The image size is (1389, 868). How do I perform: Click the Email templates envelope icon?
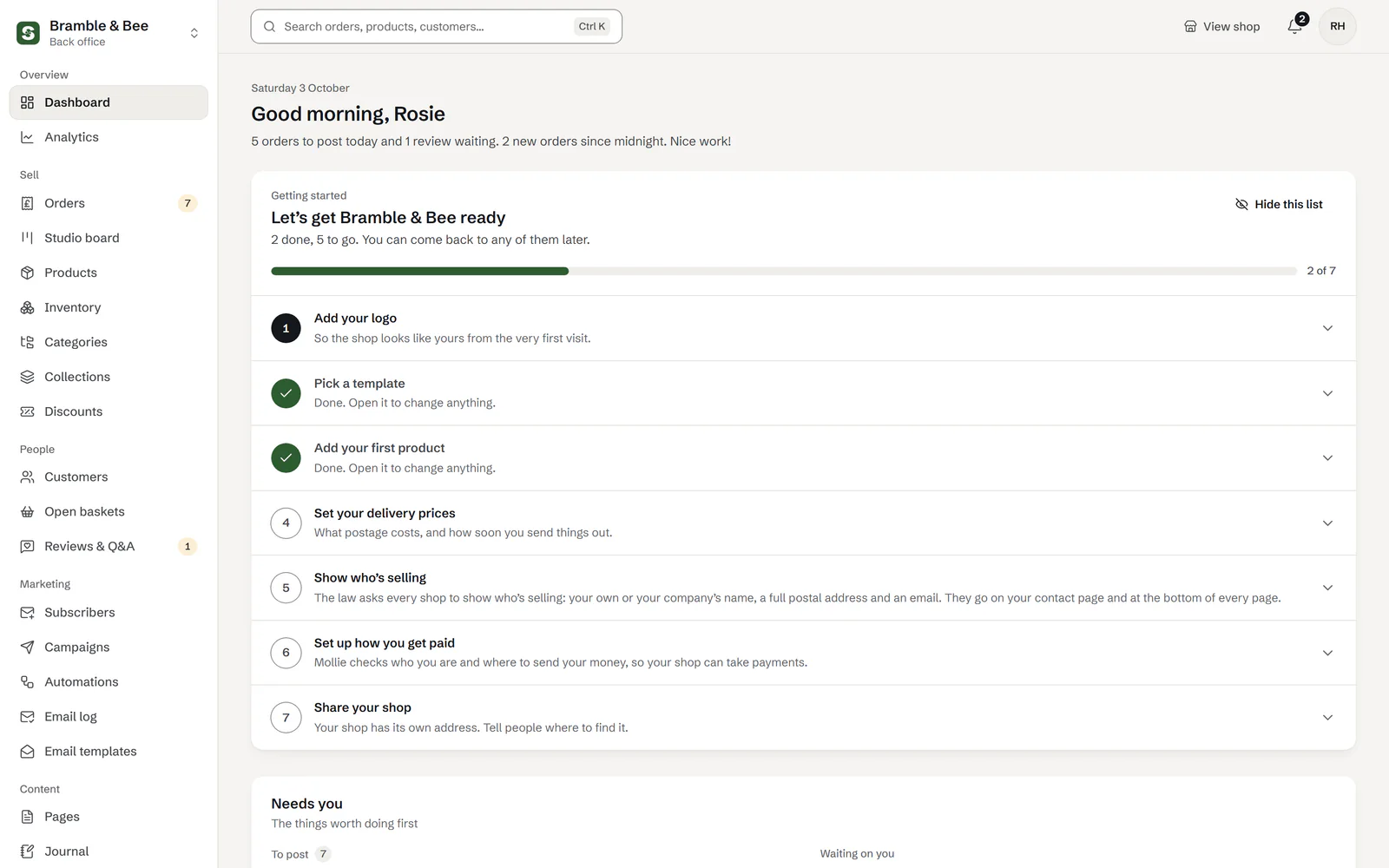click(x=28, y=752)
